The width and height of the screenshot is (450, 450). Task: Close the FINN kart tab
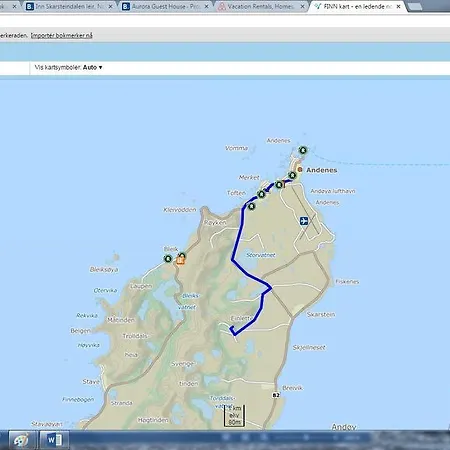click(398, 6)
